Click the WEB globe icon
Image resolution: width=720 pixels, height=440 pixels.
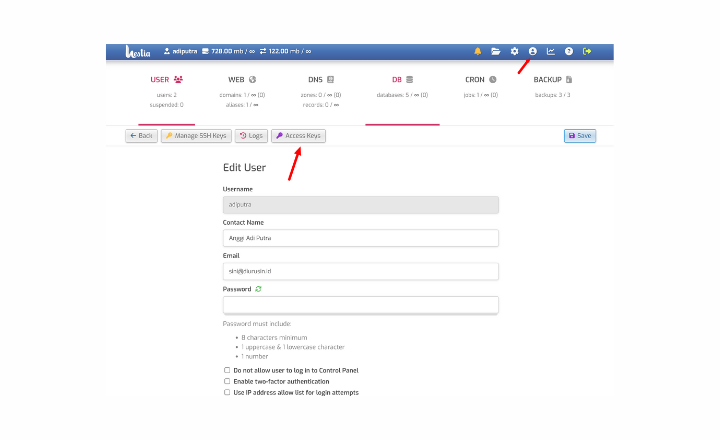point(253,79)
